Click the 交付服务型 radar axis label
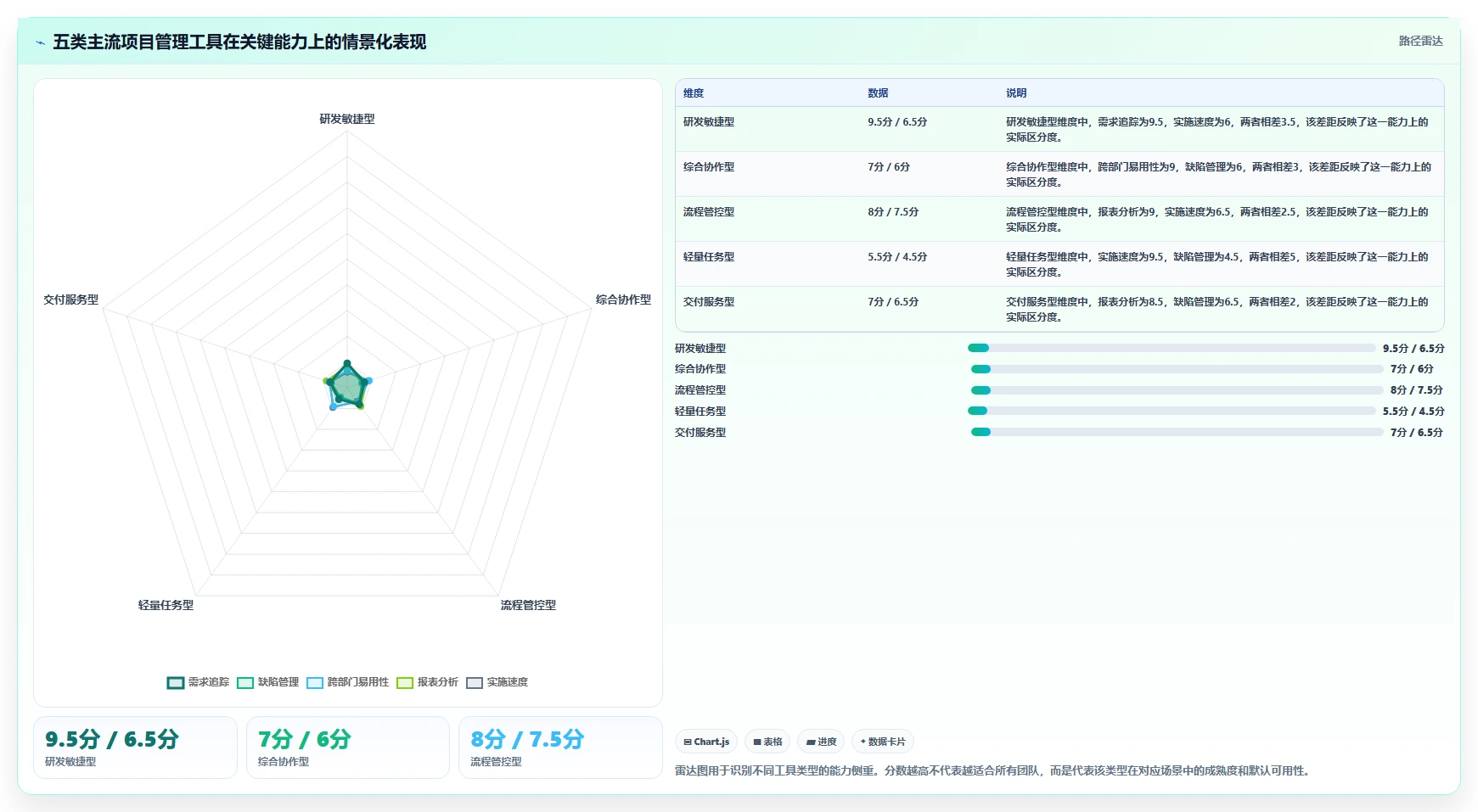 click(x=71, y=300)
